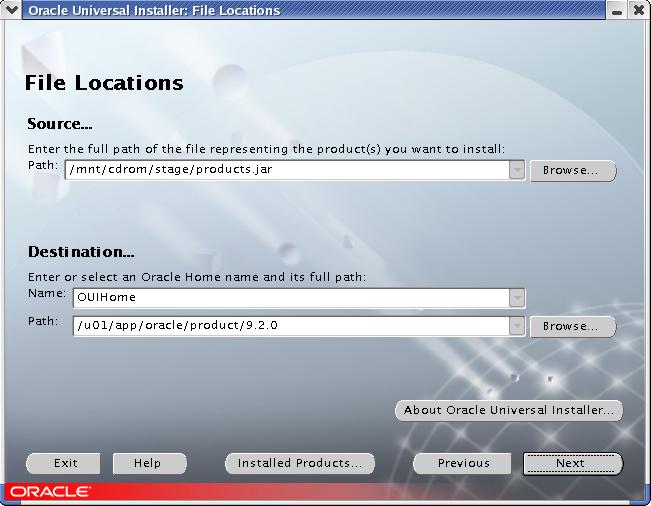Click the File Locations title bar
This screenshot has height=506, width=651.
point(300,10)
